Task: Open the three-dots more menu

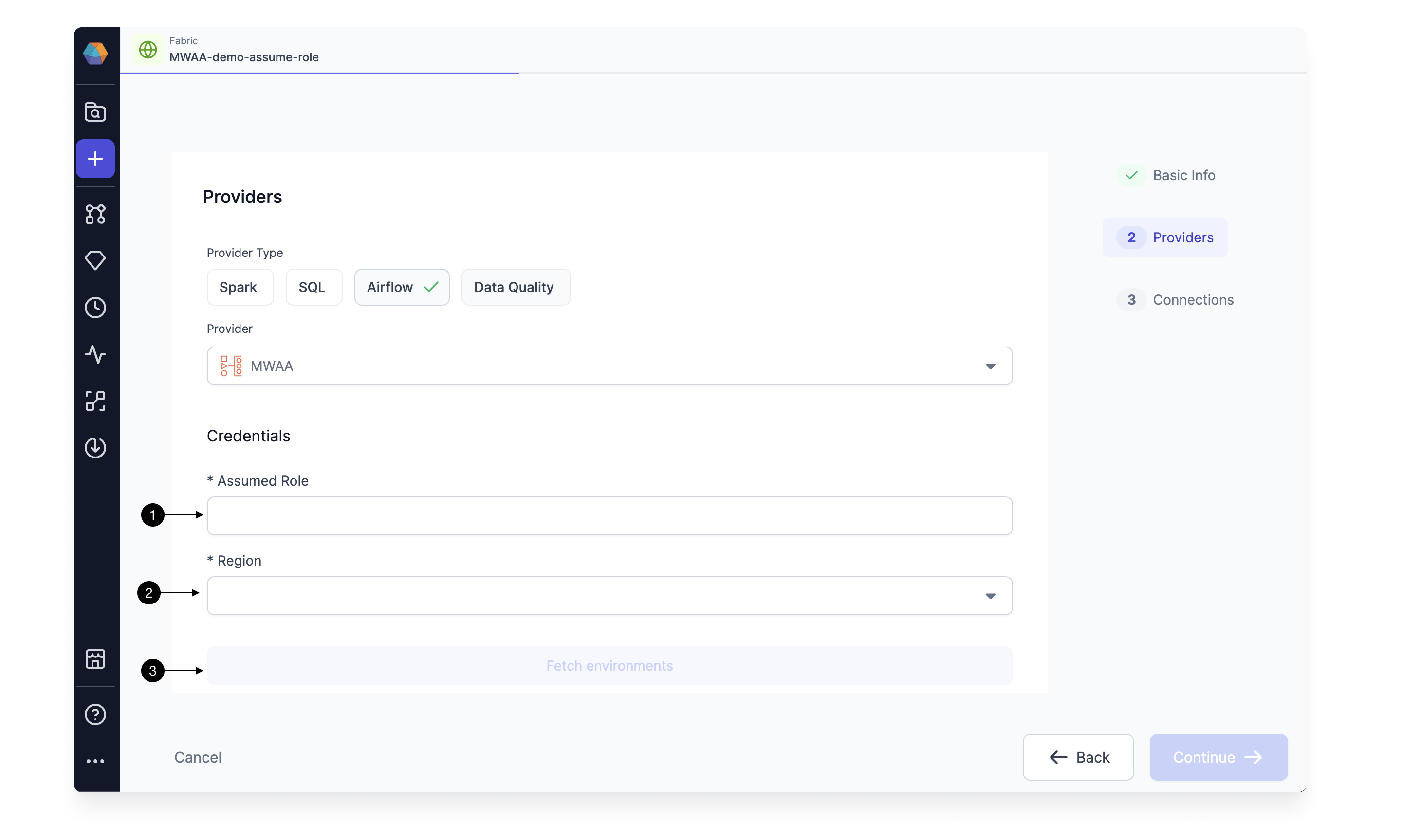Action: pyautogui.click(x=95, y=761)
